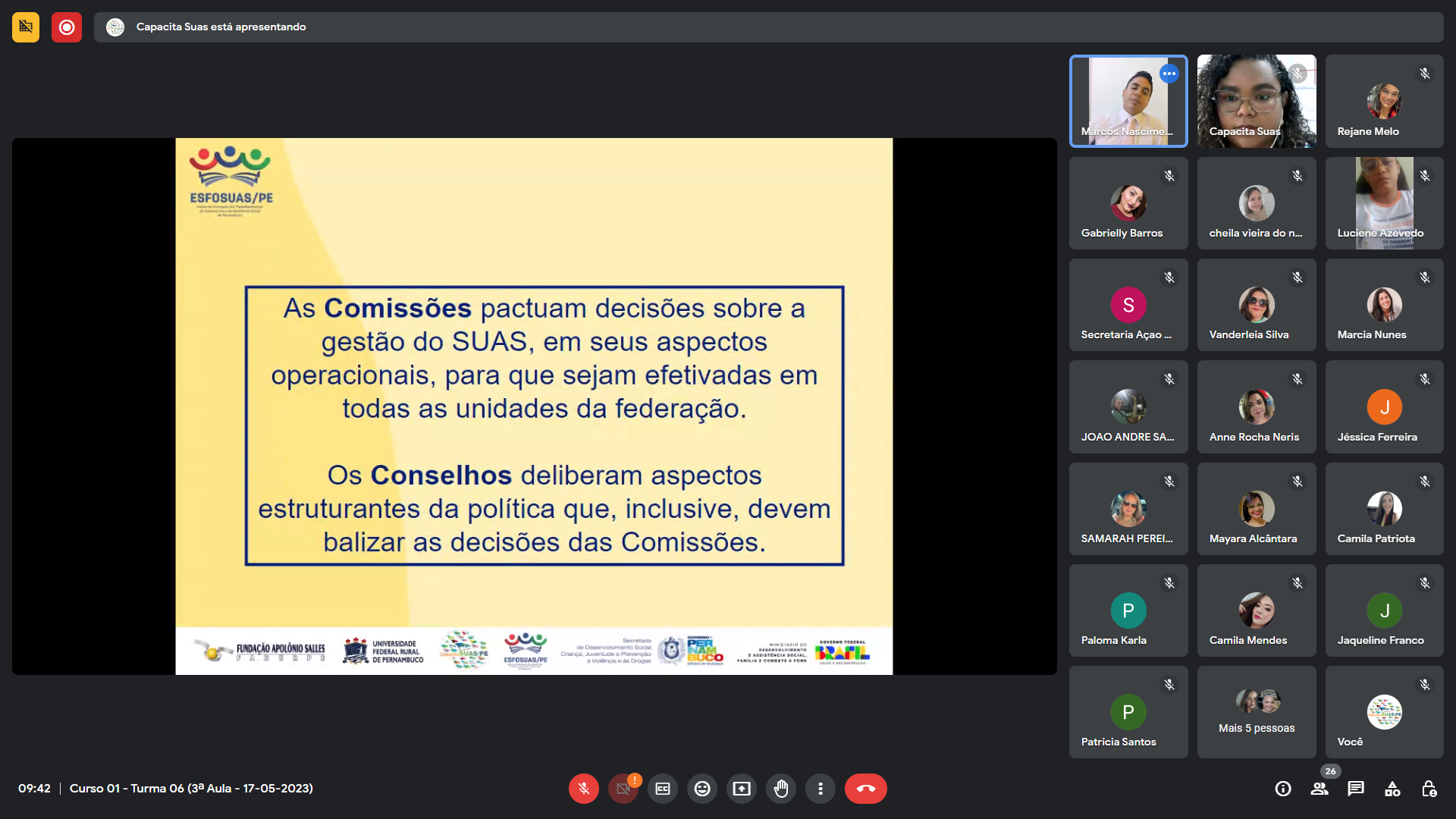The image size is (1456, 819).
Task: Open options on Marcos Nascimento tile
Action: [x=1169, y=74]
